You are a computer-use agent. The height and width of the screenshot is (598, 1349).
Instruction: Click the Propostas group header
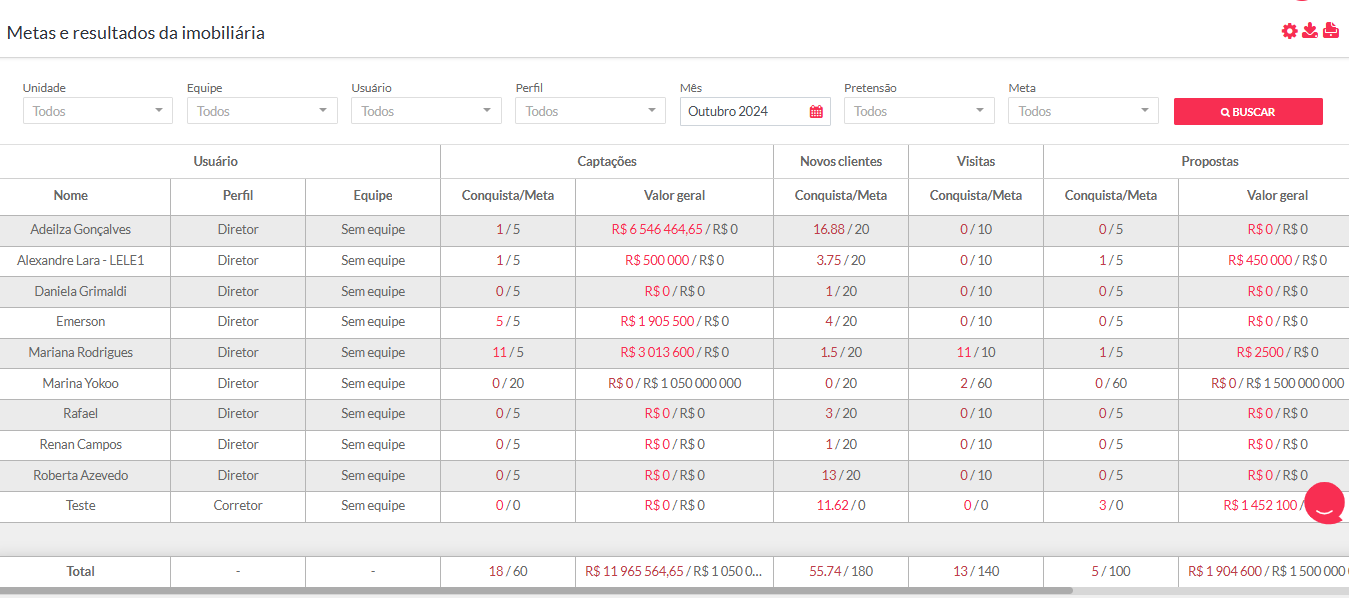click(x=1210, y=161)
